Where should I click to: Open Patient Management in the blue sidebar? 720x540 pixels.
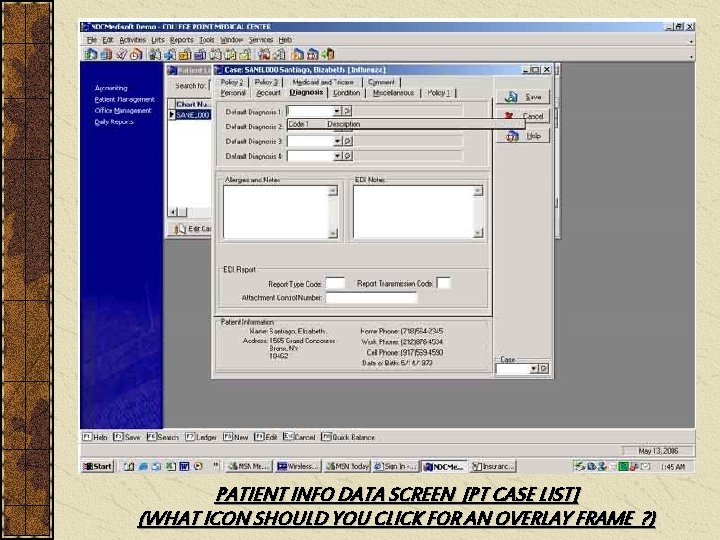(124, 99)
